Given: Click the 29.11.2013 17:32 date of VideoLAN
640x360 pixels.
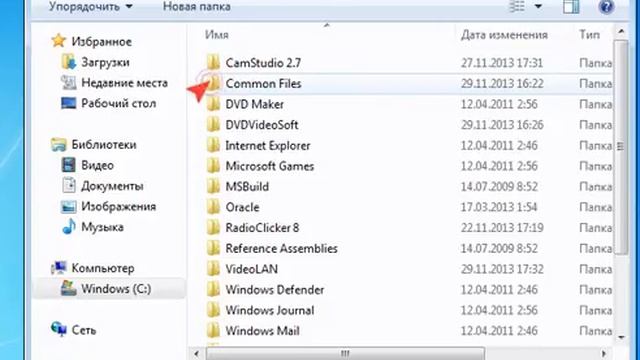Looking at the screenshot, I should click(502, 269).
